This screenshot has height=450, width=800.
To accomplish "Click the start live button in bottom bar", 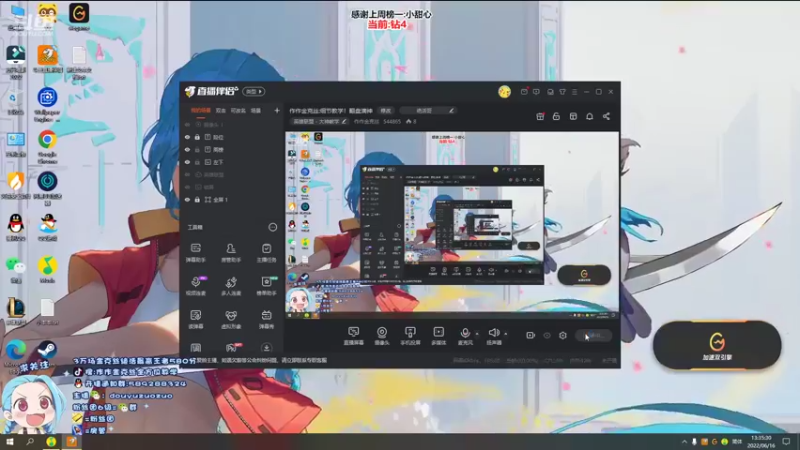I will coord(593,335).
